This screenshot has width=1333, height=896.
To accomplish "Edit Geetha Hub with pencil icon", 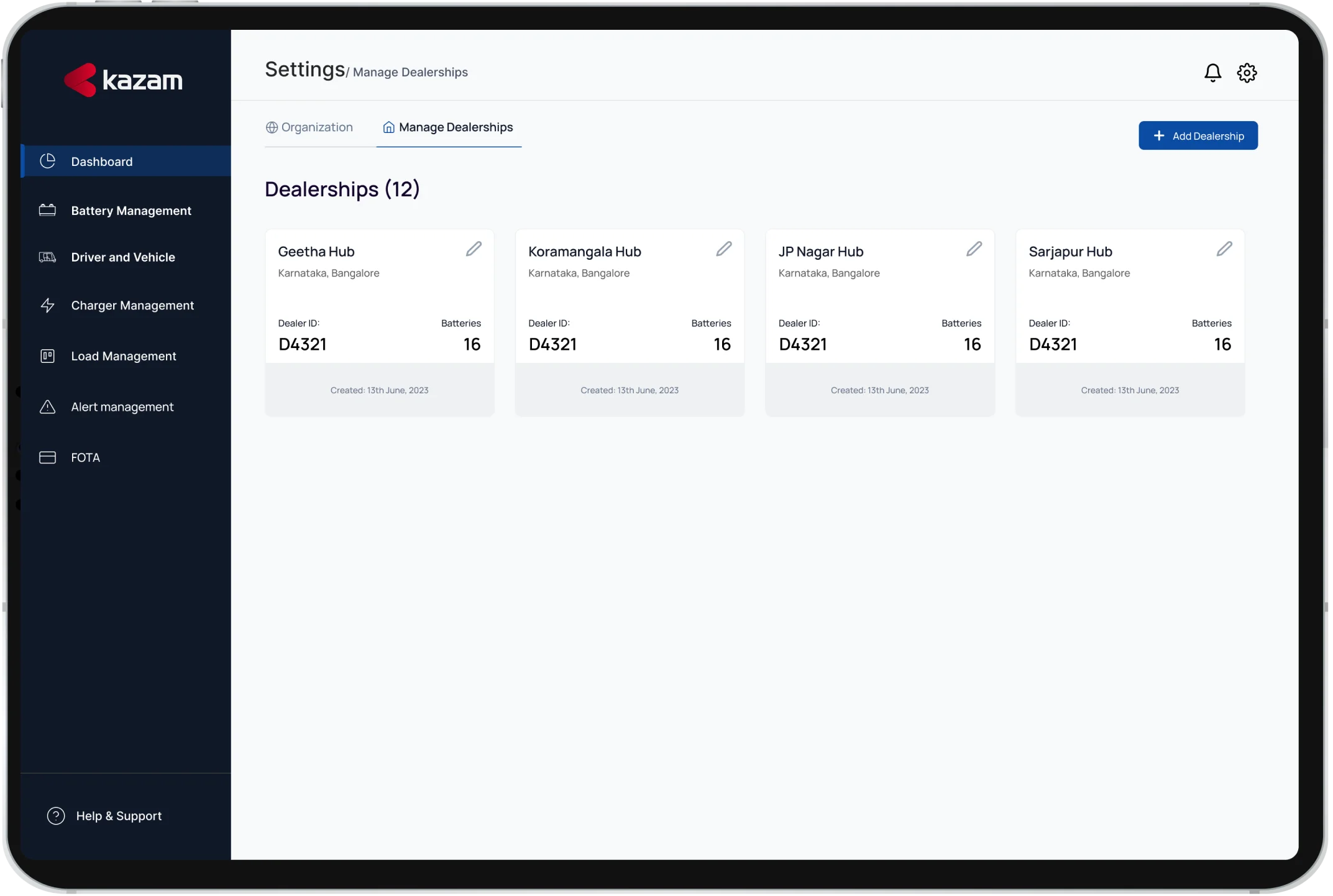I will click(x=475, y=249).
